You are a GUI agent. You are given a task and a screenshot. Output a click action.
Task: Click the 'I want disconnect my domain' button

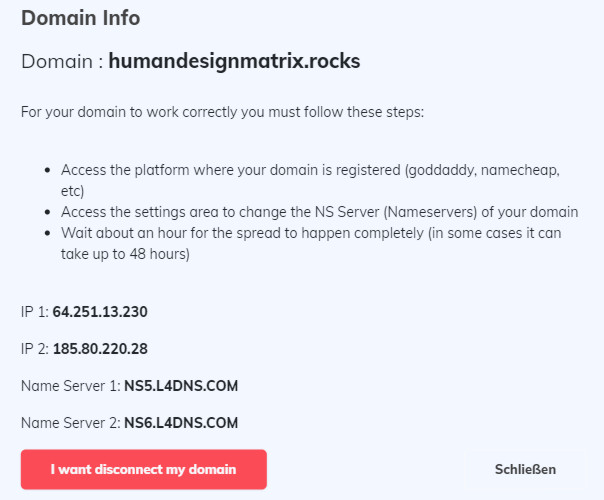[144, 469]
